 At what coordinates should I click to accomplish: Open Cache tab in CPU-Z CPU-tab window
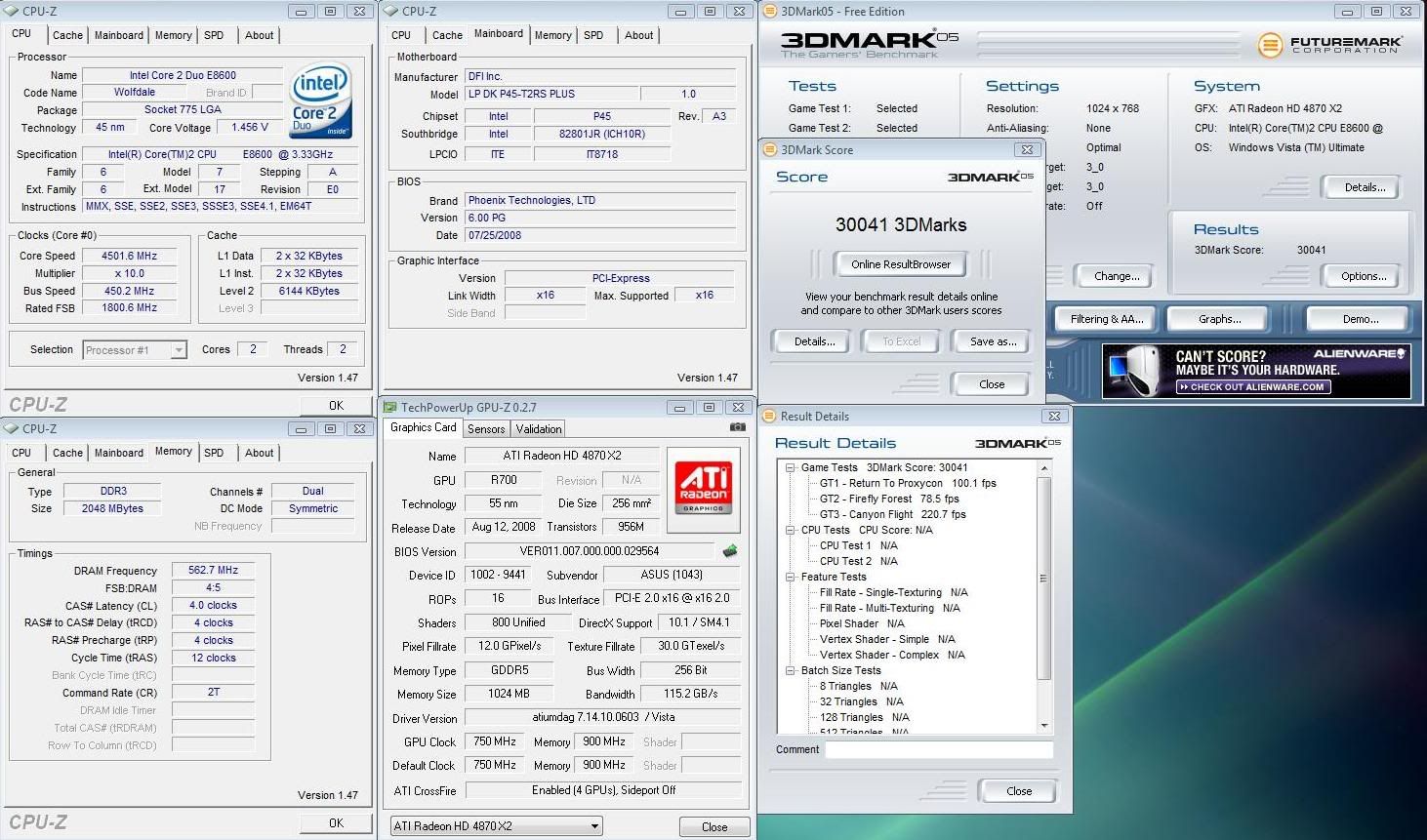(x=67, y=35)
